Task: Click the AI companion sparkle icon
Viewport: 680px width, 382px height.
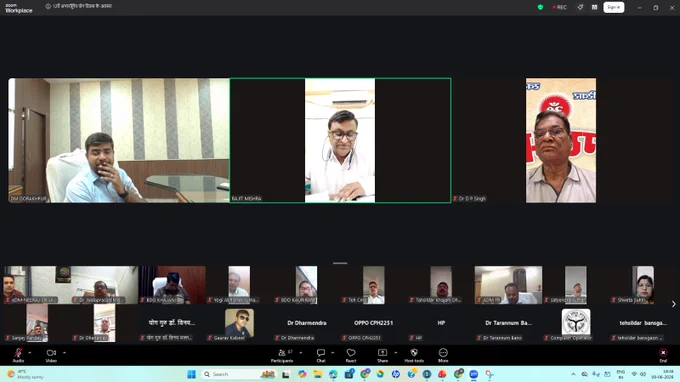Action: coord(580,7)
